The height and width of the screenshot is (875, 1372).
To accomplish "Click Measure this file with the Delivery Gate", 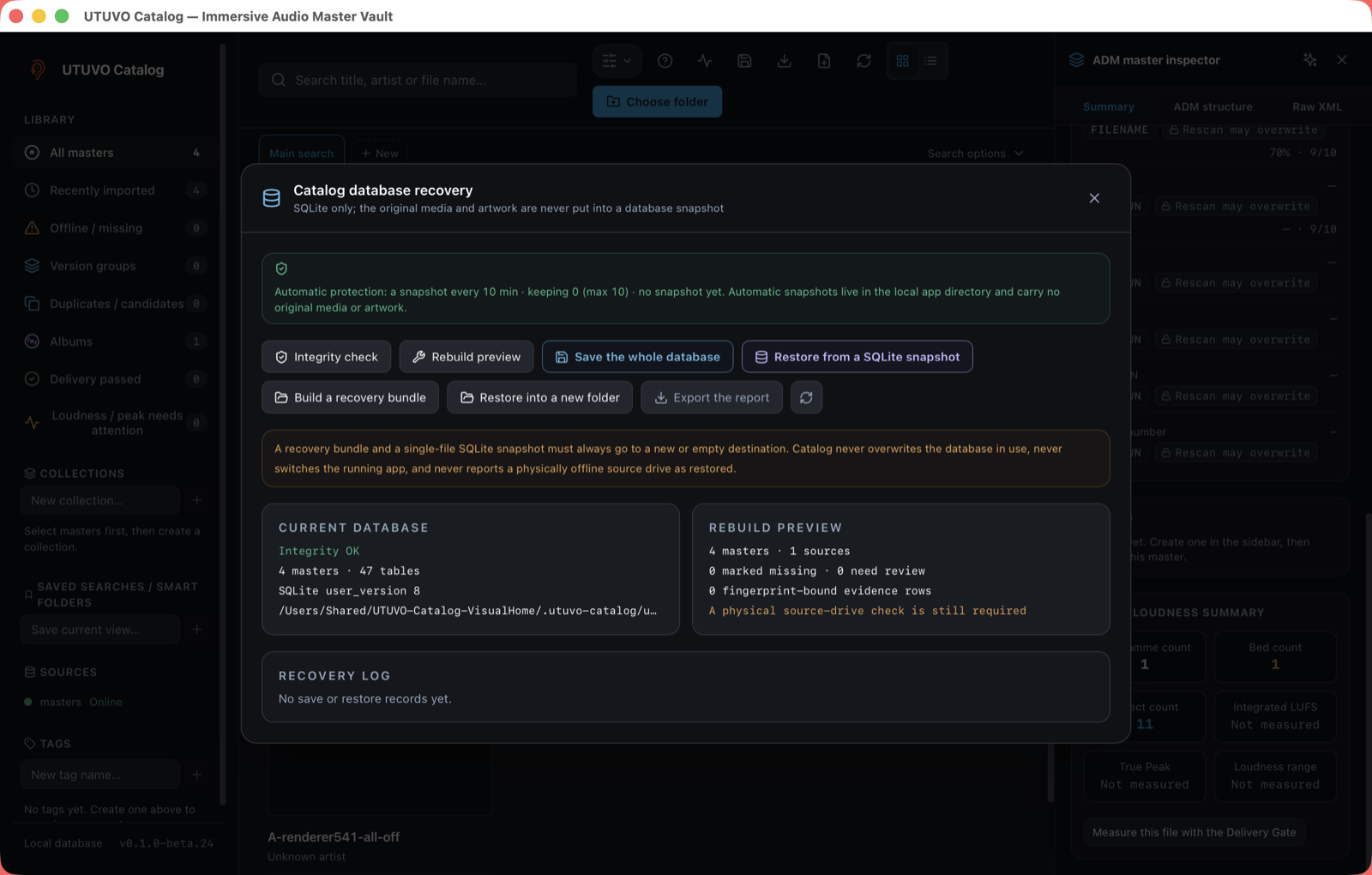I will pyautogui.click(x=1194, y=832).
